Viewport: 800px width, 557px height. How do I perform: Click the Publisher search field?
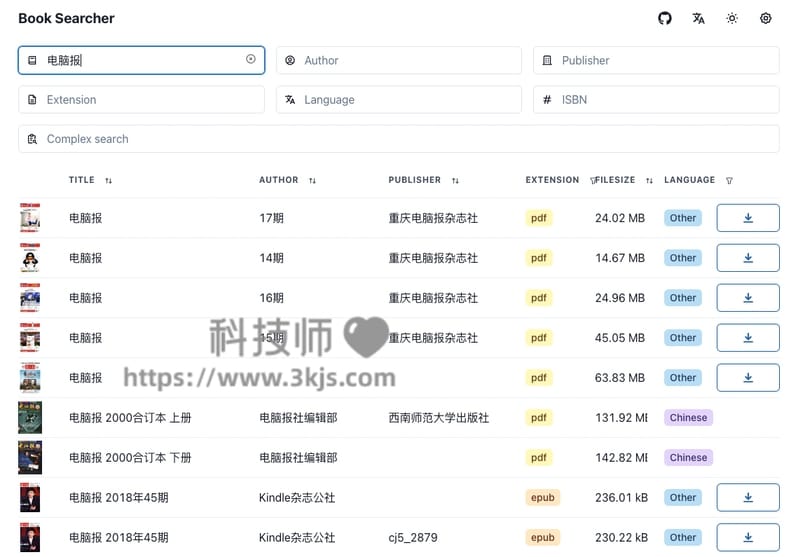tap(656, 60)
